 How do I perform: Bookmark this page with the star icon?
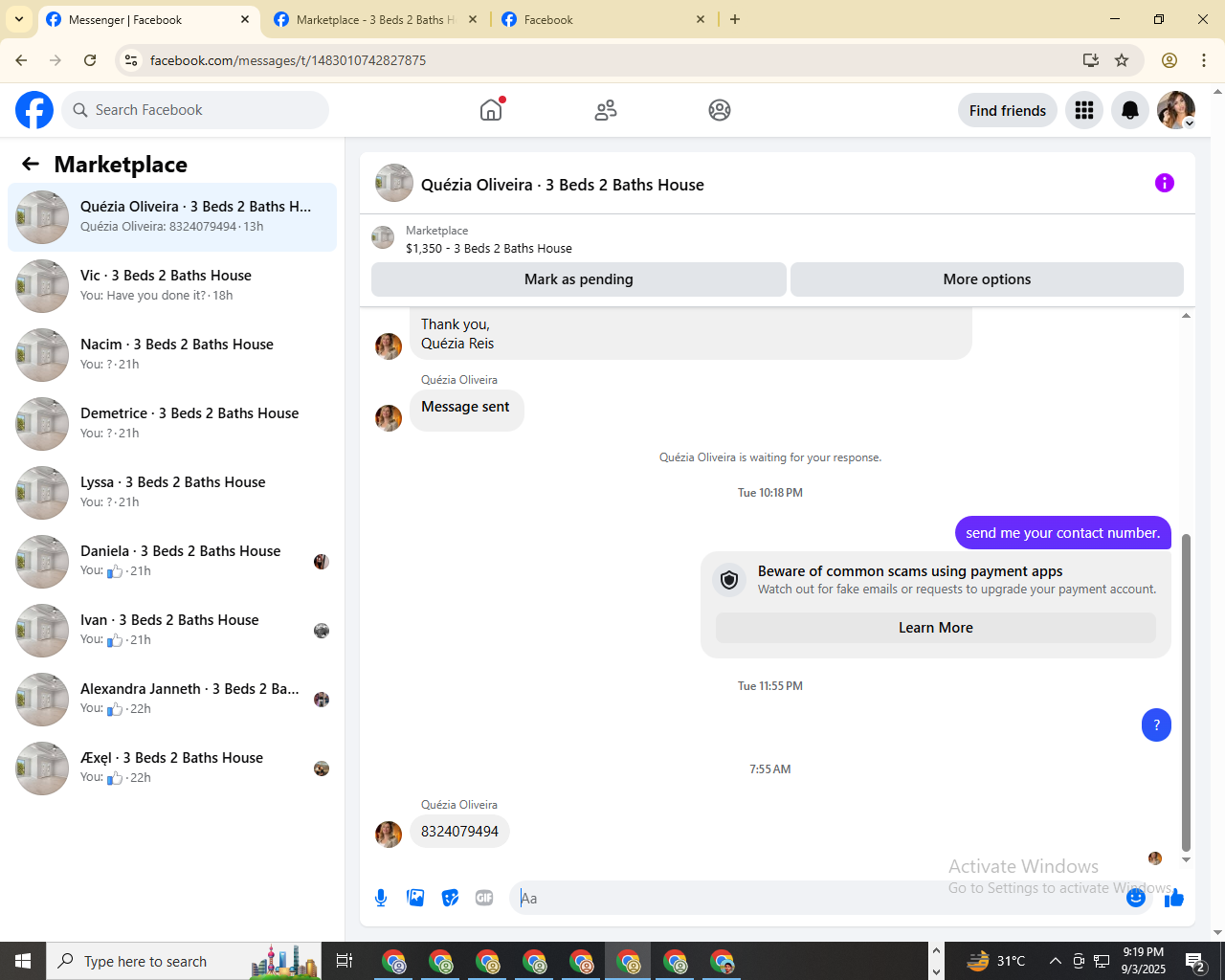coord(1122,60)
